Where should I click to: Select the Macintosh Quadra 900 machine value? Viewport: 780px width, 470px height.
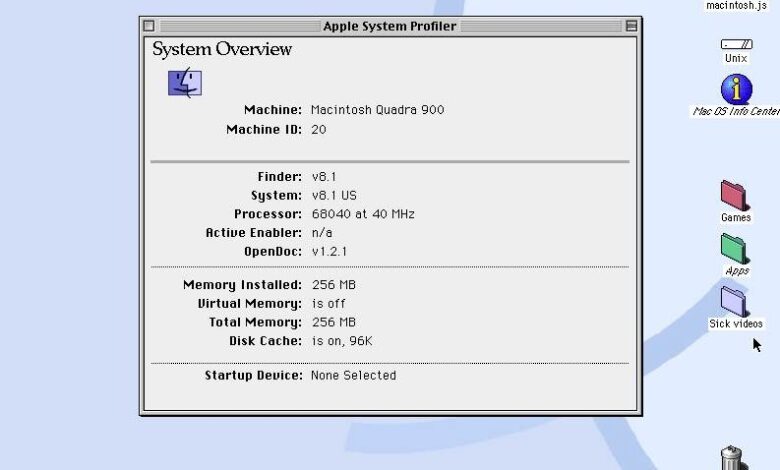378,109
